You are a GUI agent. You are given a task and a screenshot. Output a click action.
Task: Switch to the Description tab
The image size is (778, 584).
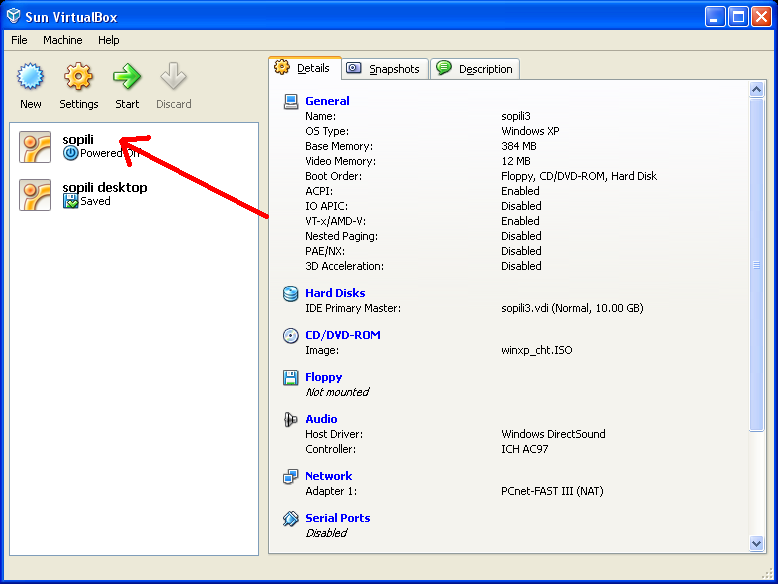coord(475,68)
